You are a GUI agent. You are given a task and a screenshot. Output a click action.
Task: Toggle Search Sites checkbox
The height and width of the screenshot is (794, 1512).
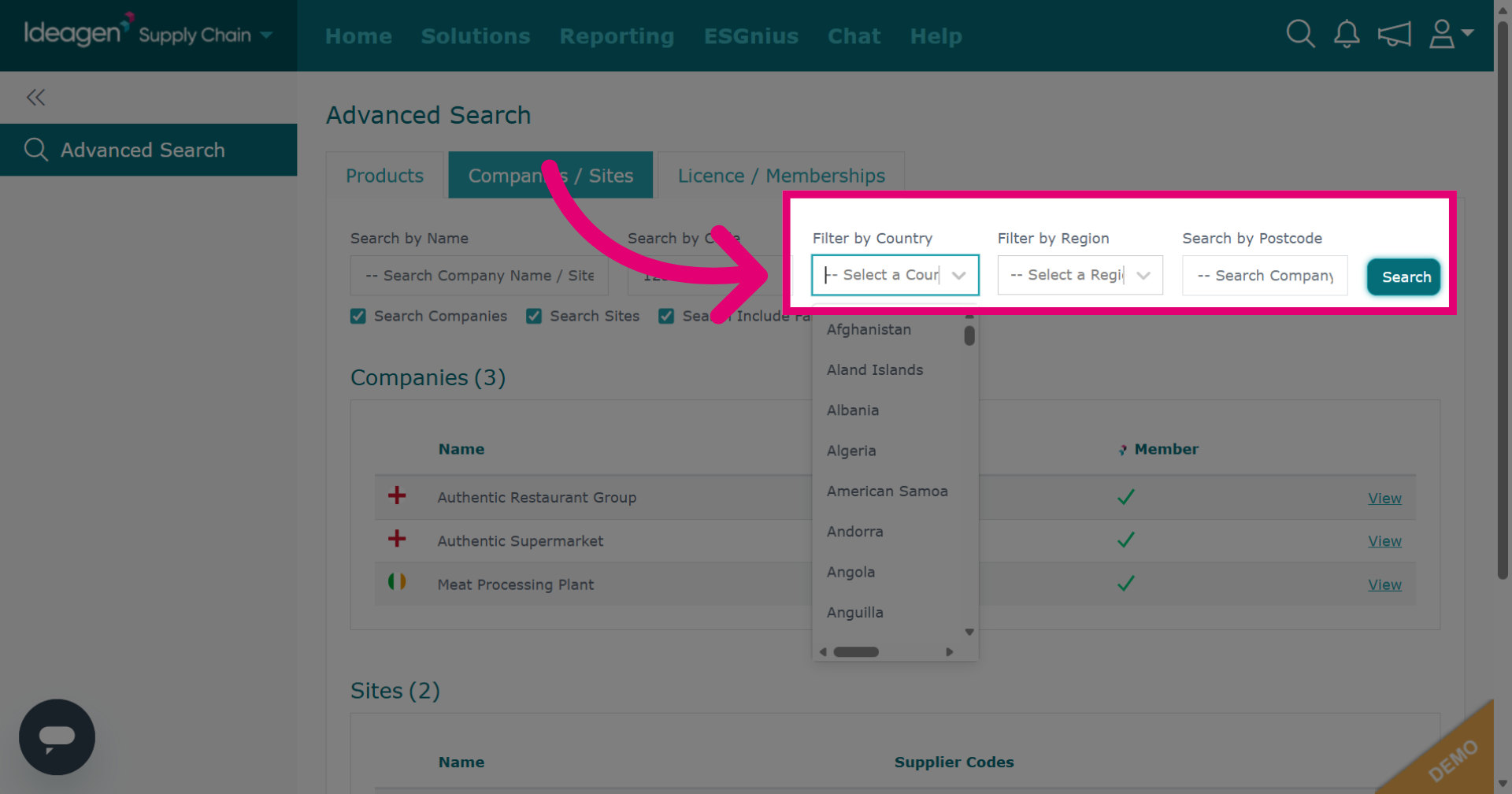534,316
